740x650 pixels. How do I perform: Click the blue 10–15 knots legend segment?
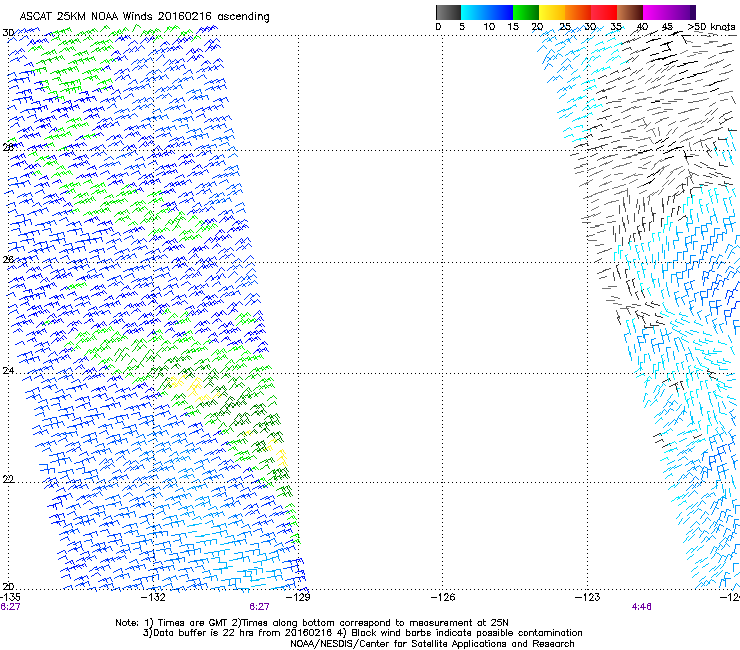coord(500,12)
